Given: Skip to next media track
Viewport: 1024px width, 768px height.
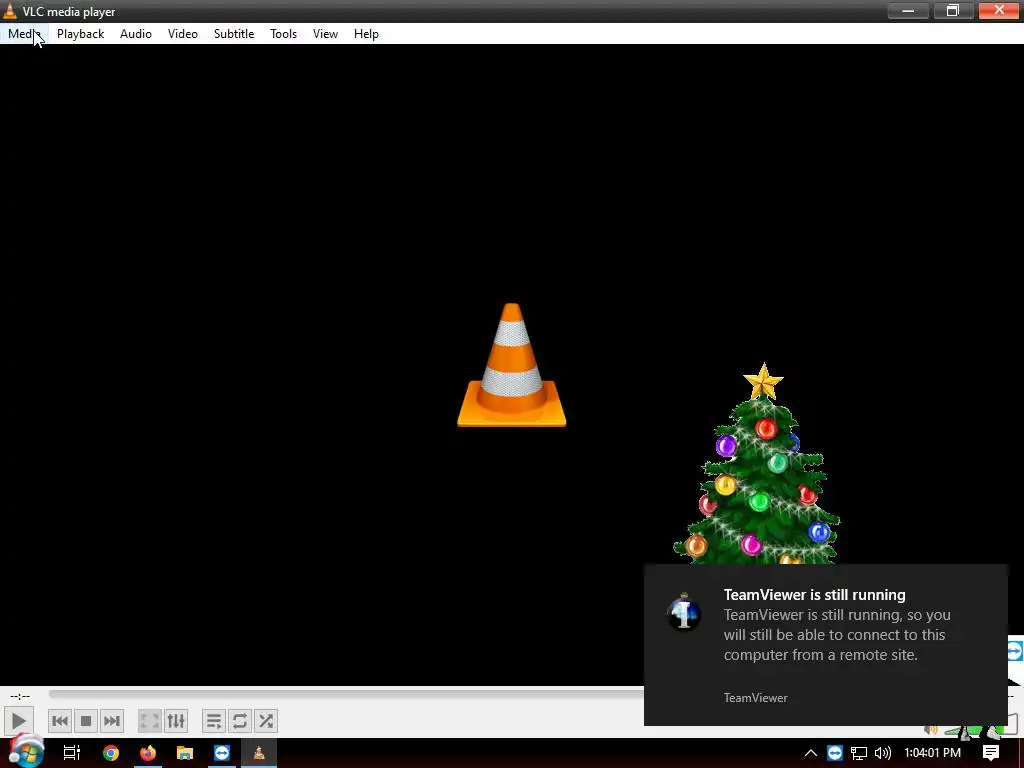Looking at the screenshot, I should (x=112, y=721).
